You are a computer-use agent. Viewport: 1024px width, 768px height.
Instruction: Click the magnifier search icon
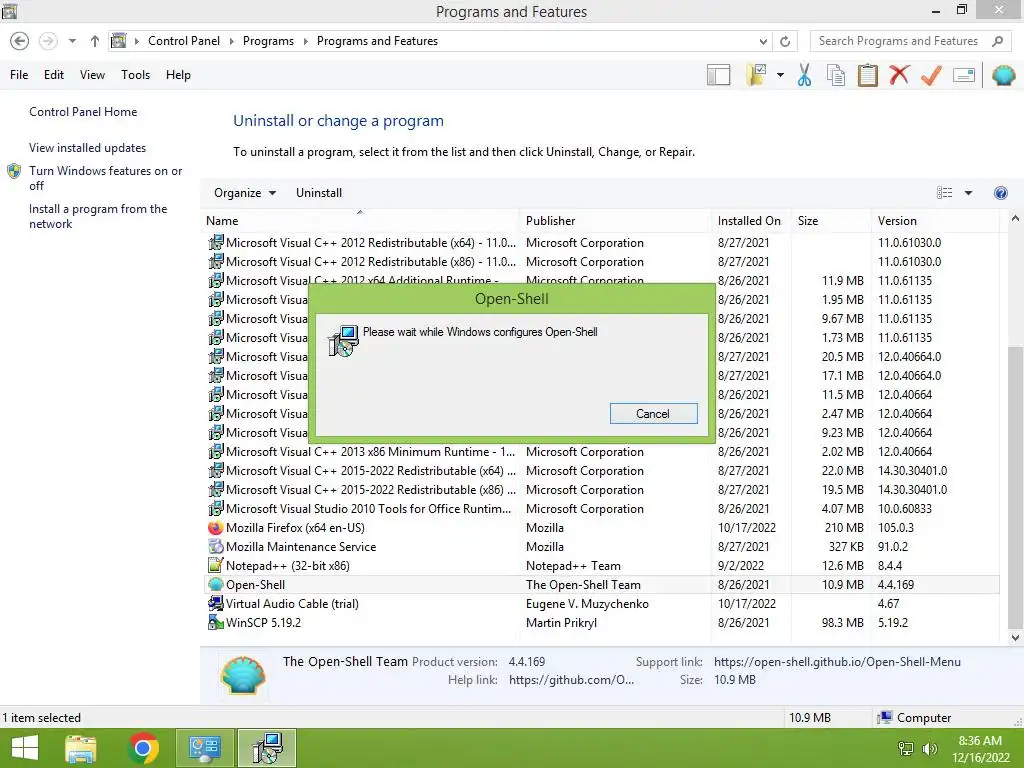(997, 41)
